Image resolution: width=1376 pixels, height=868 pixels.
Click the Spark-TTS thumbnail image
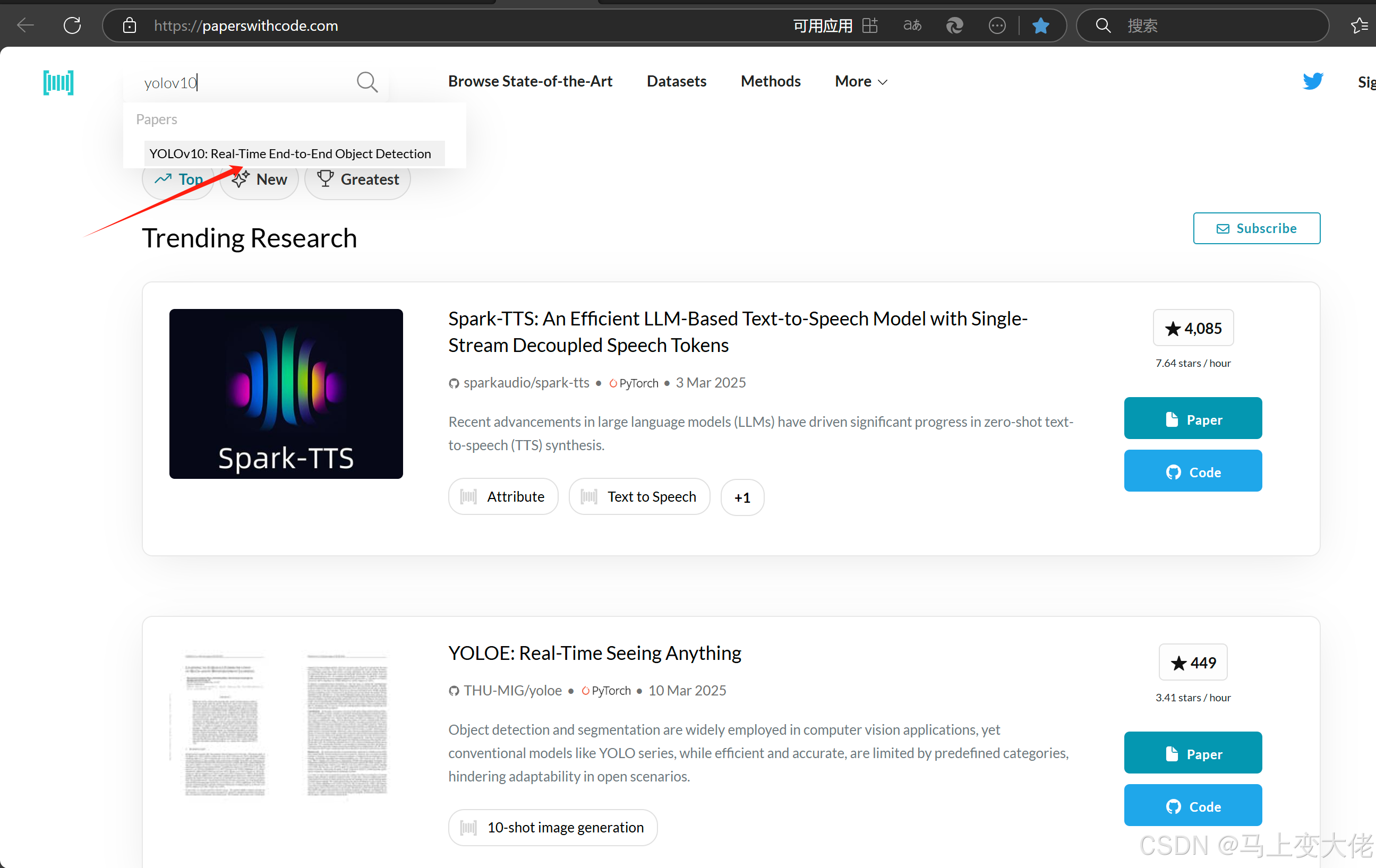click(x=286, y=393)
